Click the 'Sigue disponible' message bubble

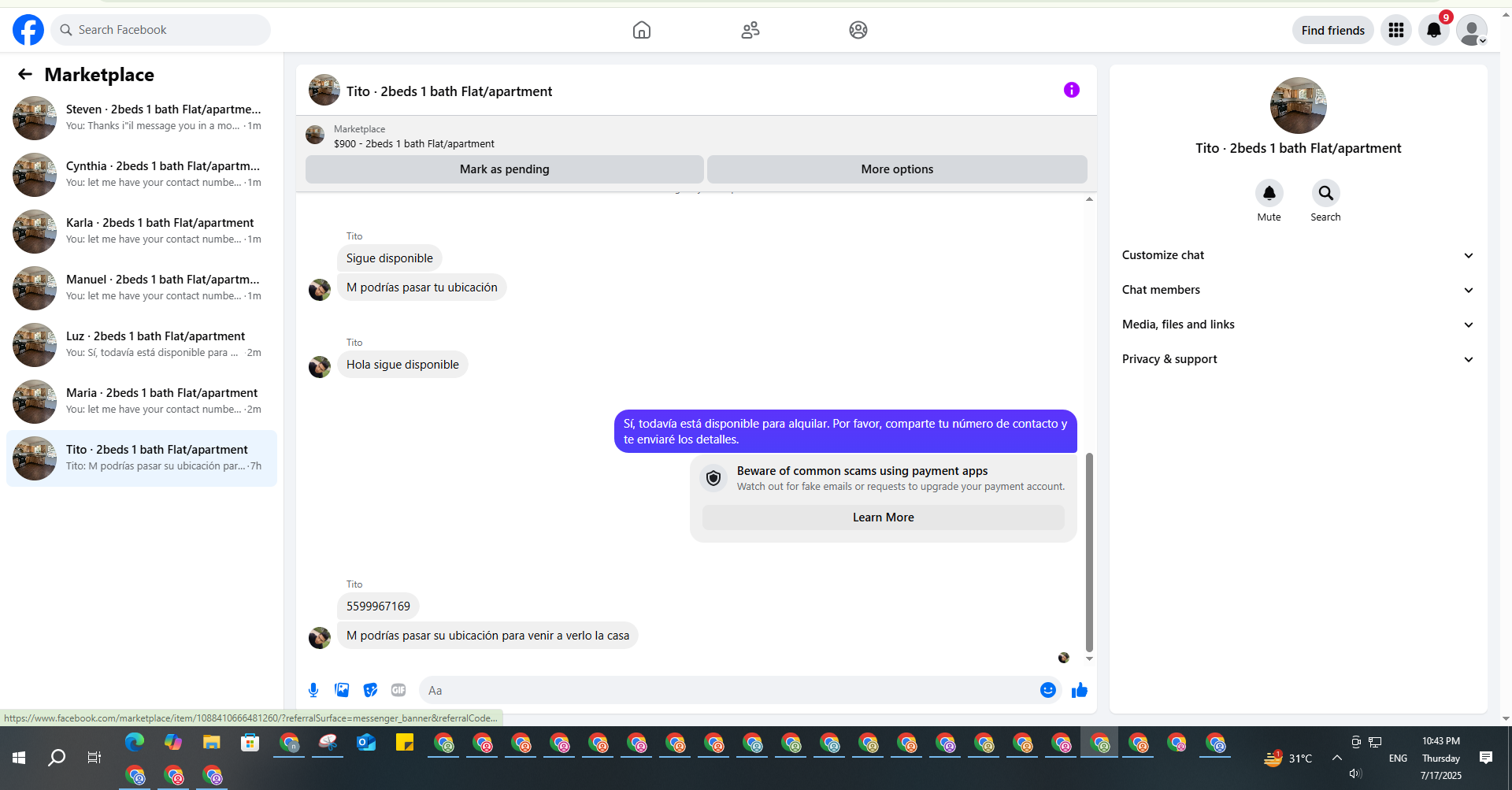coord(389,258)
